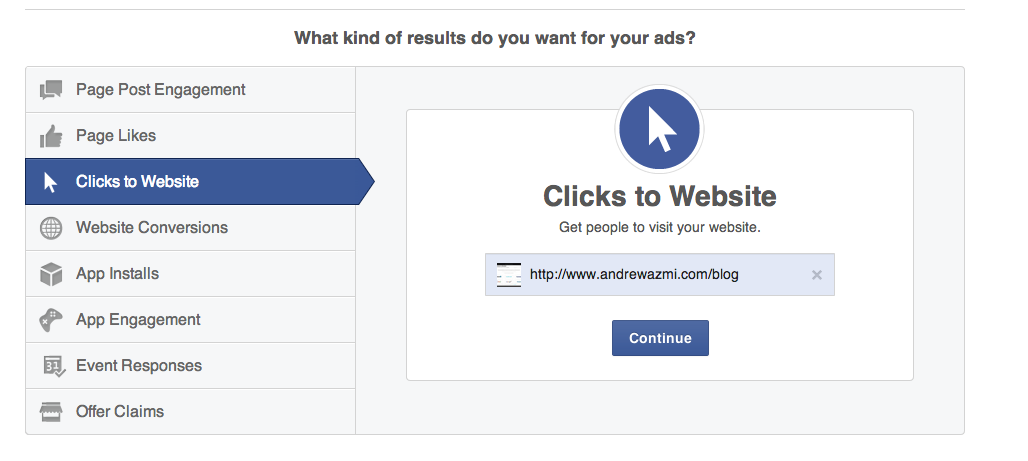Click the globe icon for Website Conversions

tap(51, 228)
